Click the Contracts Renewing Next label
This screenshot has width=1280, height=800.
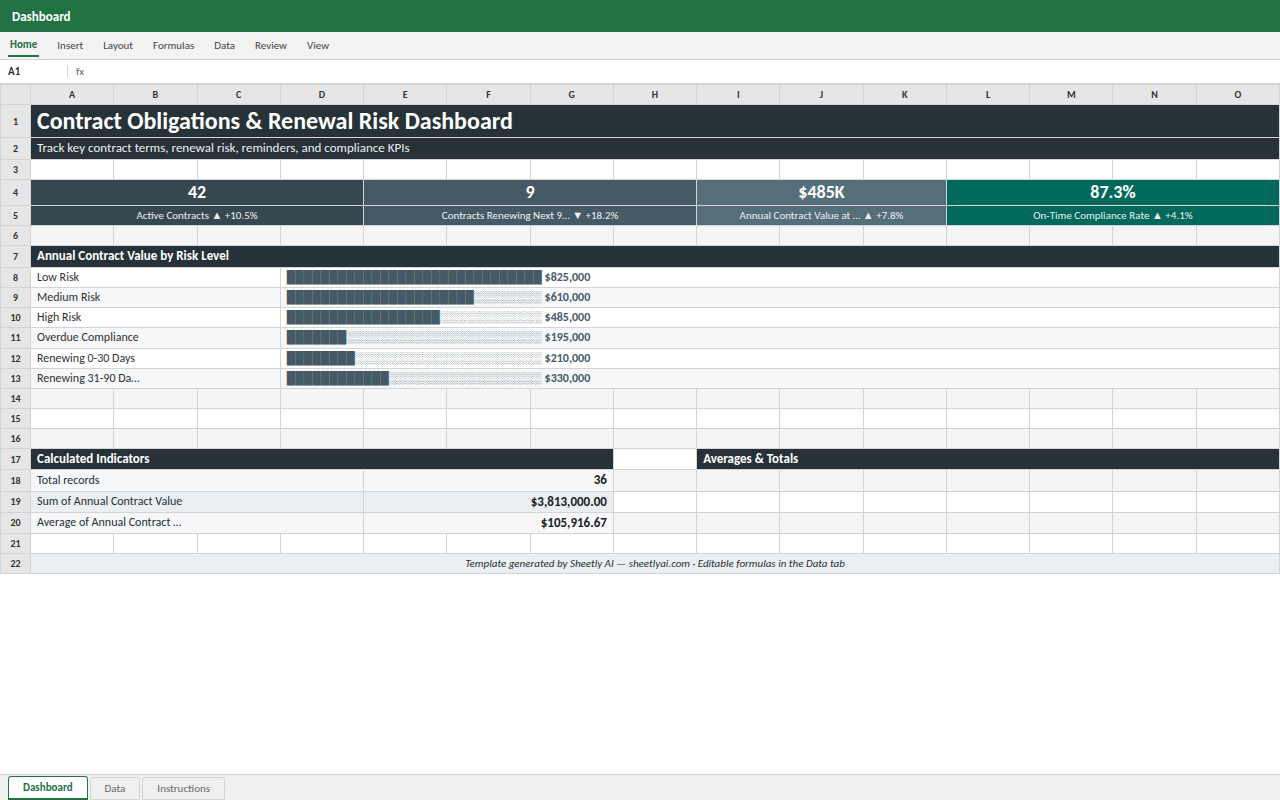coord(530,215)
